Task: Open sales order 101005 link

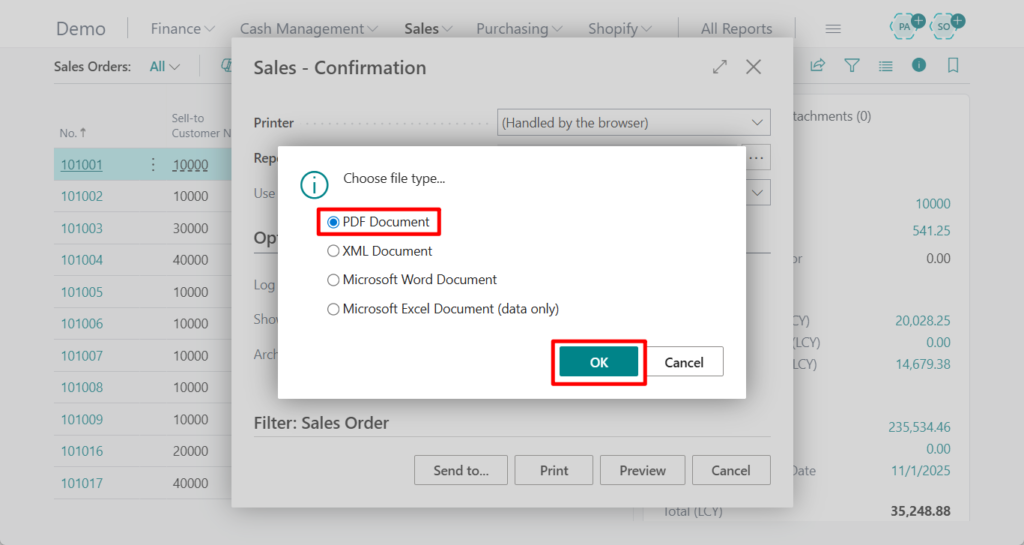Action: point(82,292)
